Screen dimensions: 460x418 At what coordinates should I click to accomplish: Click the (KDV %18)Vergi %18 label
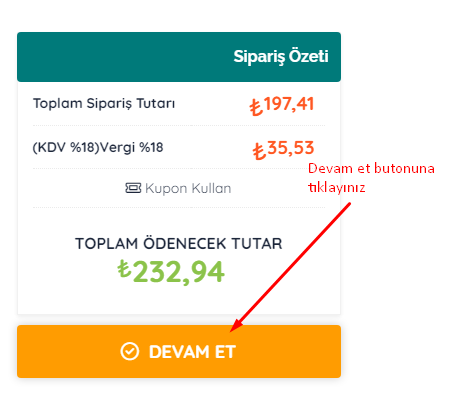click(98, 147)
